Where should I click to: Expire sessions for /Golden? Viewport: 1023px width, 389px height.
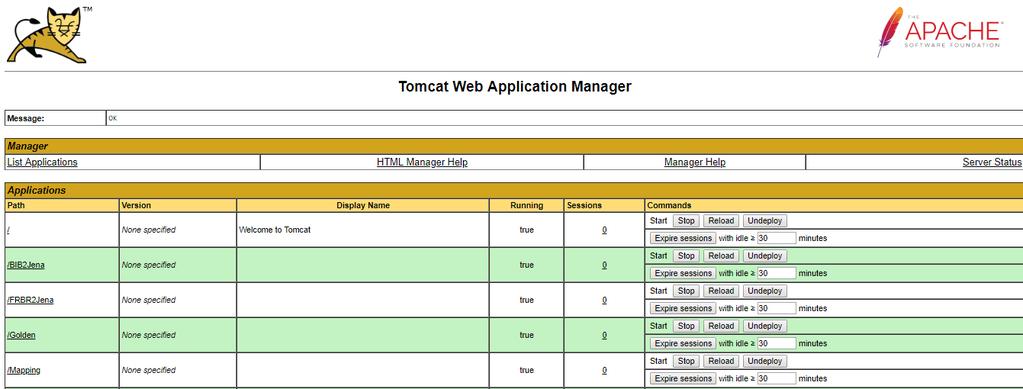coord(683,343)
